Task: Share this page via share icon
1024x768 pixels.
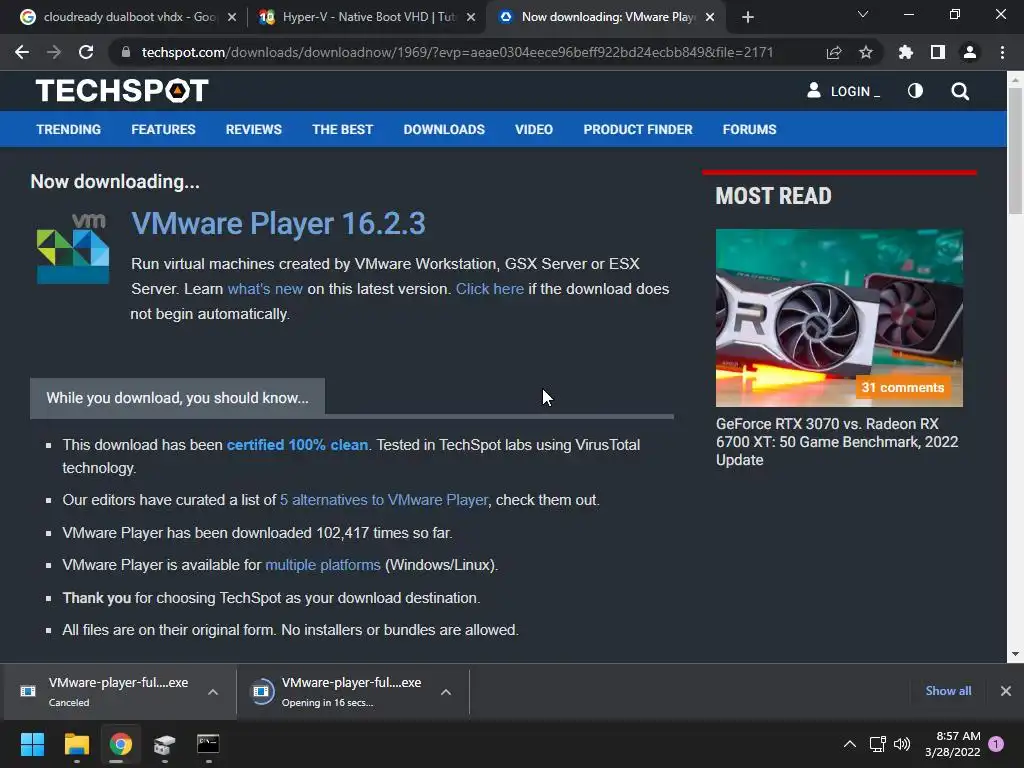Action: (834, 52)
